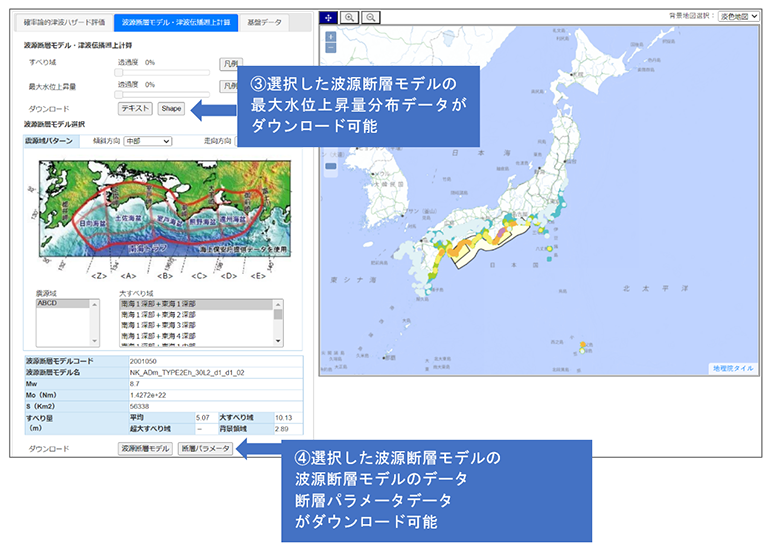The width and height of the screenshot is (780, 552).
Task: Click the zoom-in magnifier tool
Action: [350, 18]
